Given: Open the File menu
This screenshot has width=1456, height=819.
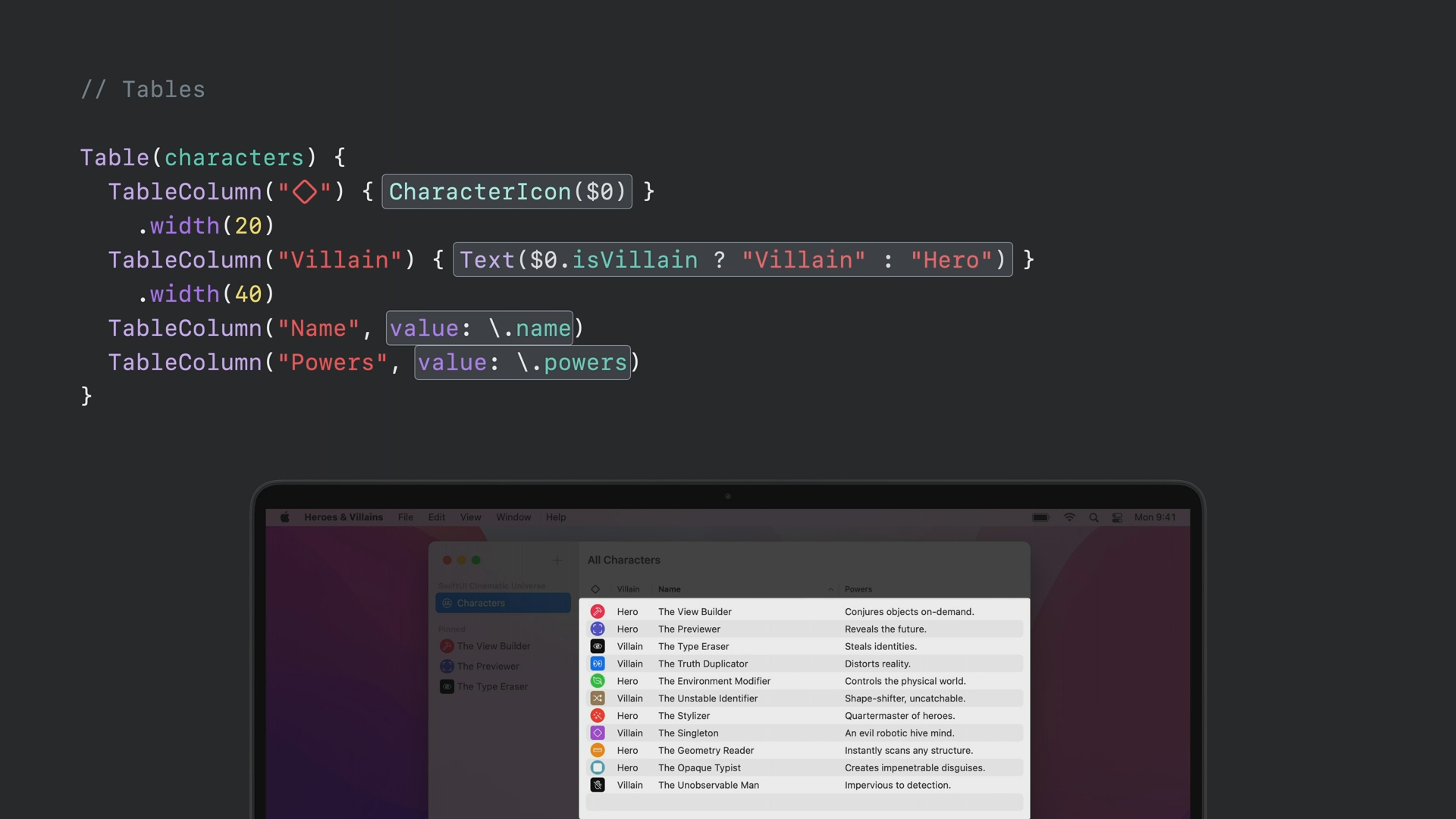Looking at the screenshot, I should [x=406, y=517].
